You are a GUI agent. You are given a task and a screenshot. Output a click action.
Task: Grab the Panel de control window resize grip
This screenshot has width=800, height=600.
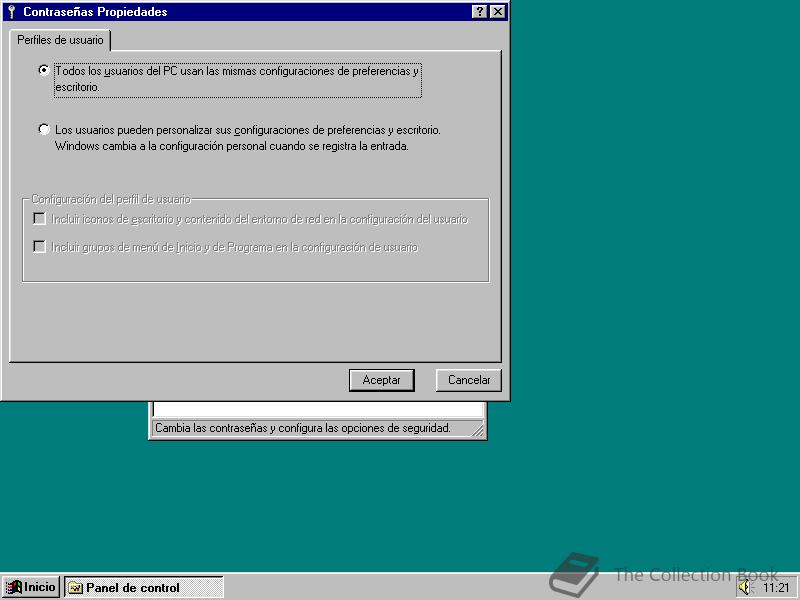[478, 430]
